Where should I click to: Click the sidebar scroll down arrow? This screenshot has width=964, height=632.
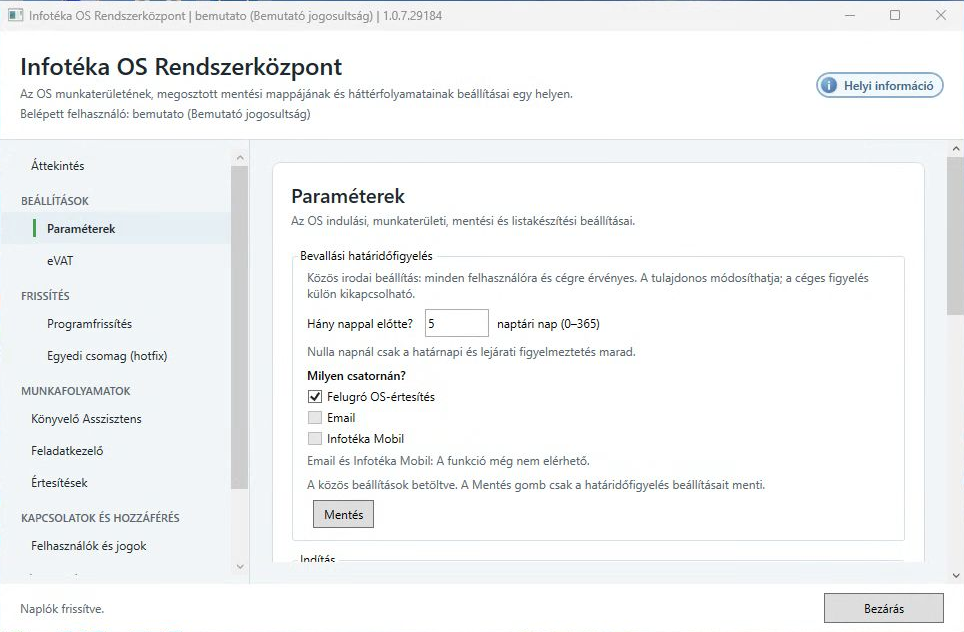pos(240,567)
